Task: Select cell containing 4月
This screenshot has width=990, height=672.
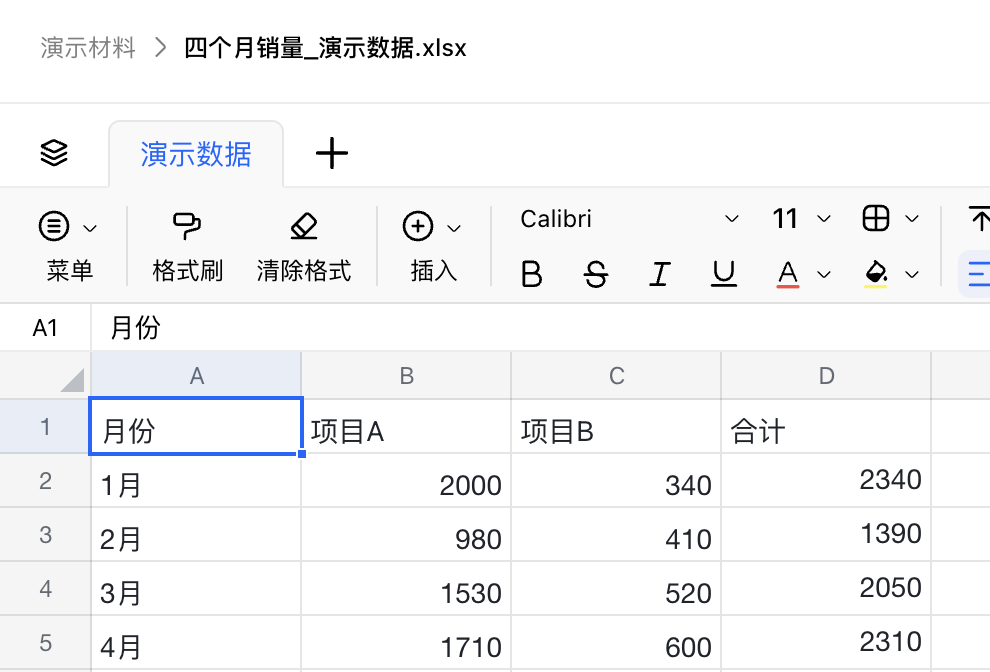Action: click(196, 643)
